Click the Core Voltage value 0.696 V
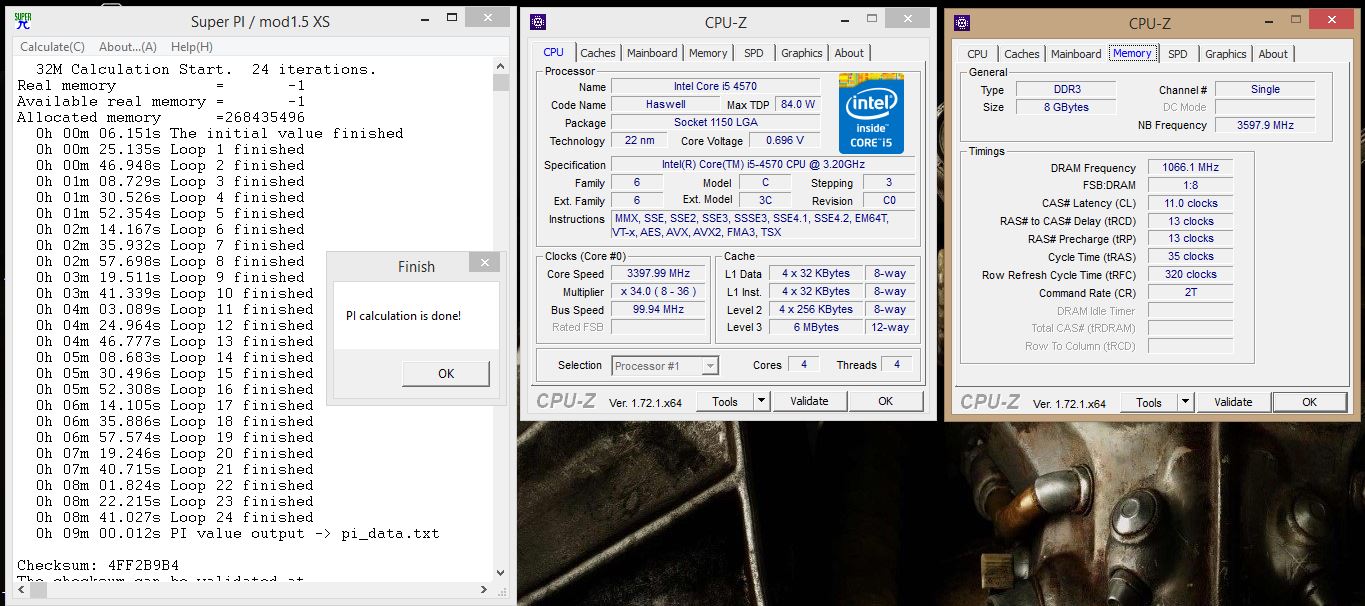The height and width of the screenshot is (606, 1365). (x=784, y=141)
